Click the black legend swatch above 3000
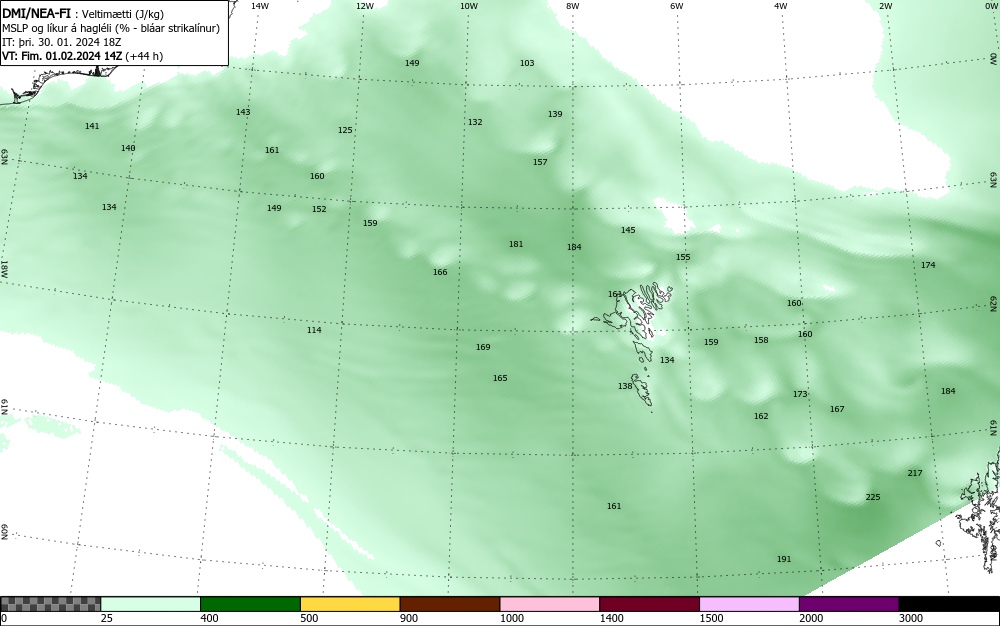This screenshot has width=1000, height=626. (949, 604)
